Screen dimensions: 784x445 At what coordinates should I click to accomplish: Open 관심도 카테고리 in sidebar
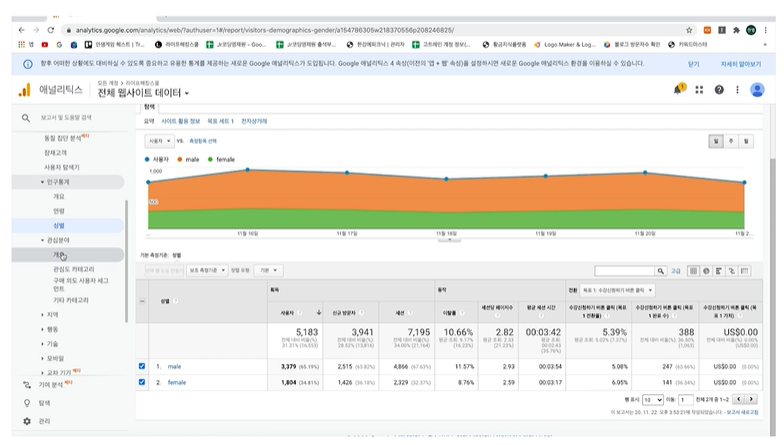click(74, 269)
